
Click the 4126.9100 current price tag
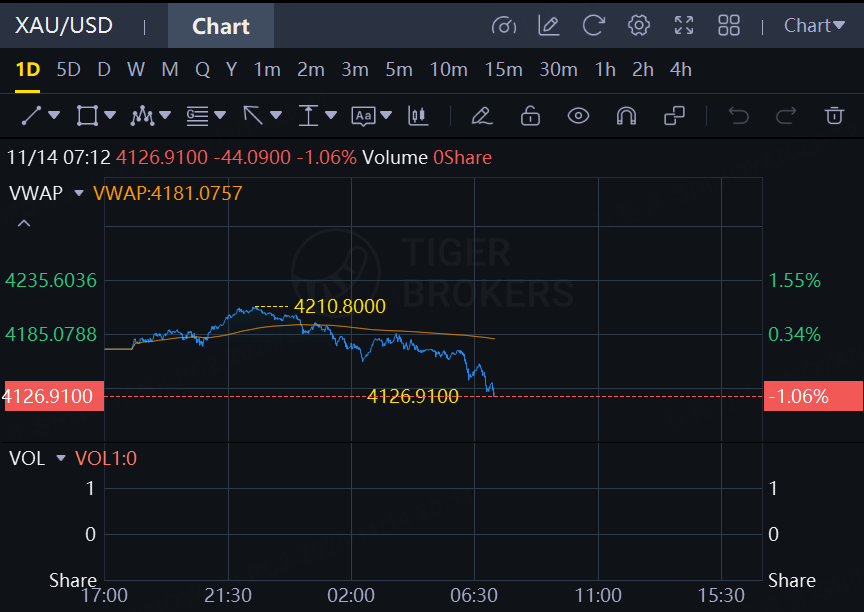53,396
